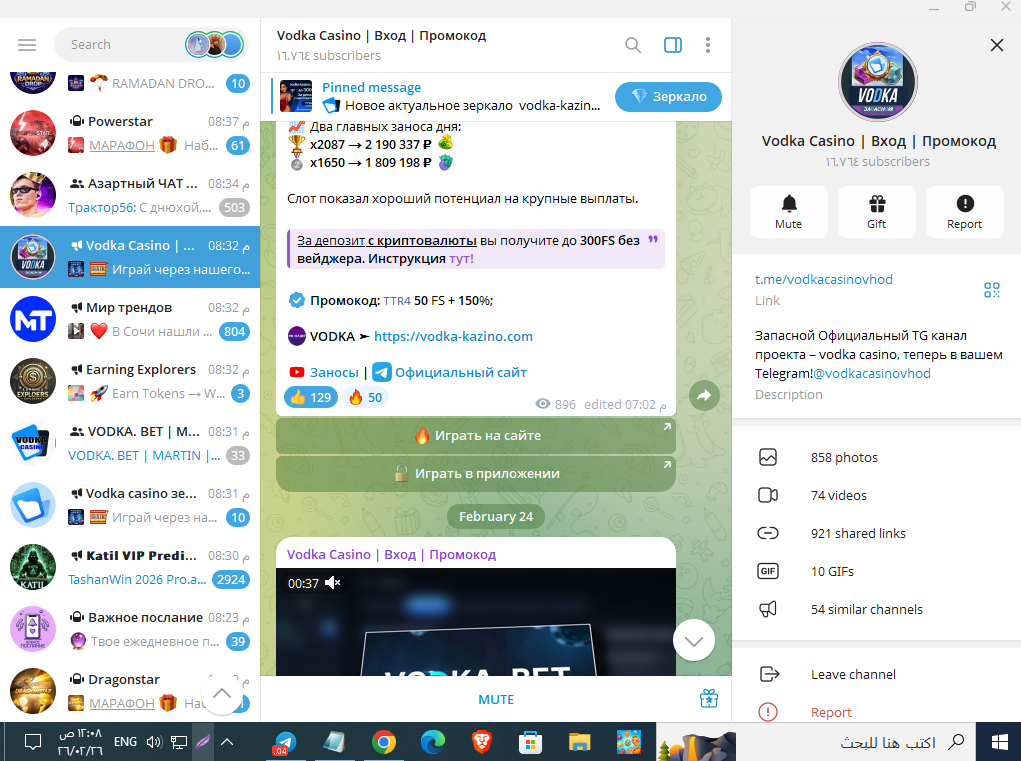Open Google Chrome from taskbar
This screenshot has height=761, width=1021.
click(x=384, y=742)
